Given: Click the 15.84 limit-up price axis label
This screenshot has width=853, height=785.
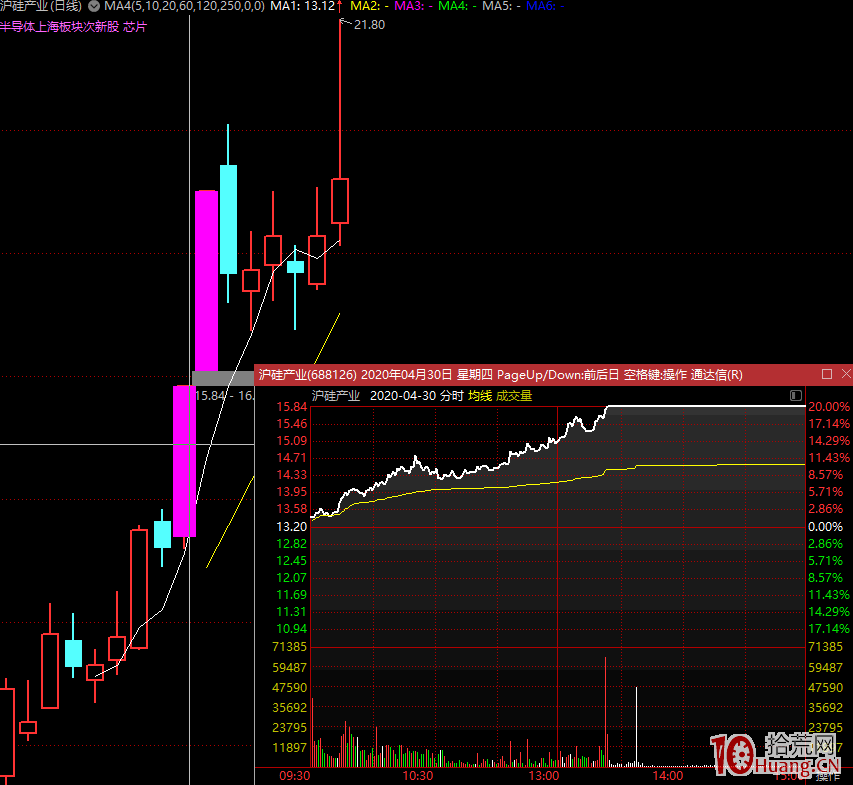Looking at the screenshot, I should [x=292, y=407].
